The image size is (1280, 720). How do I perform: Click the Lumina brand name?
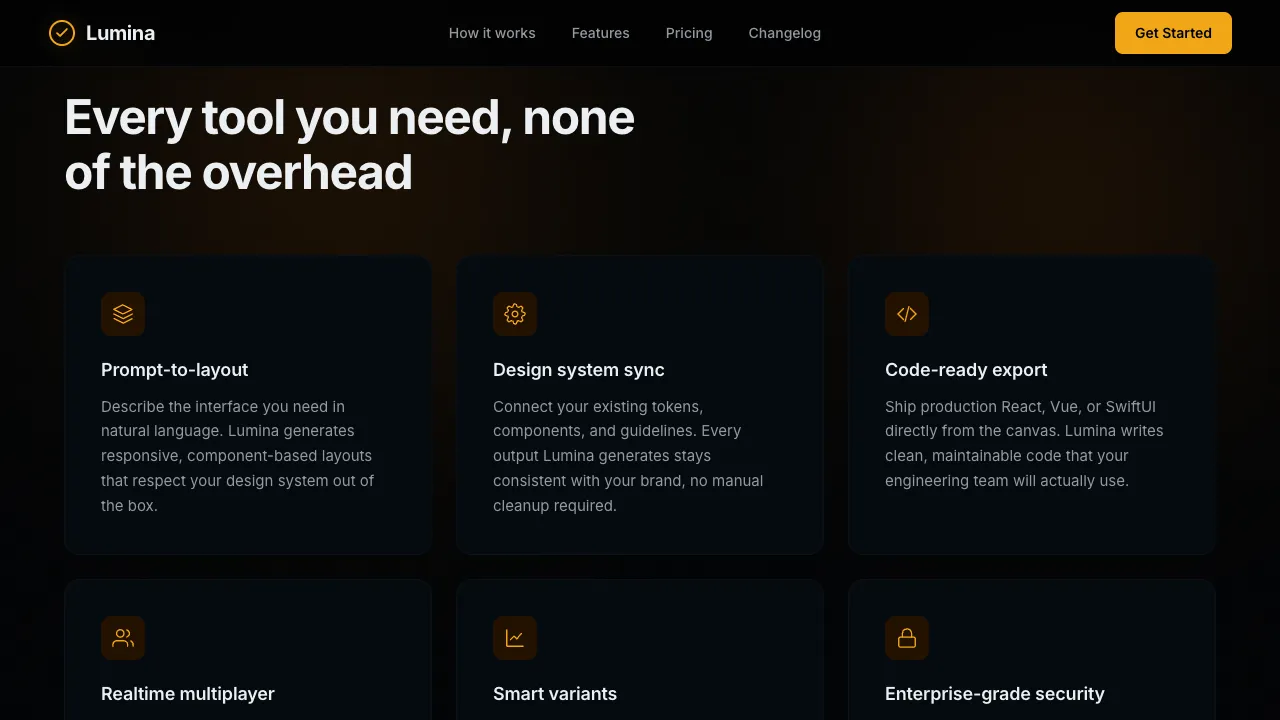pos(120,33)
